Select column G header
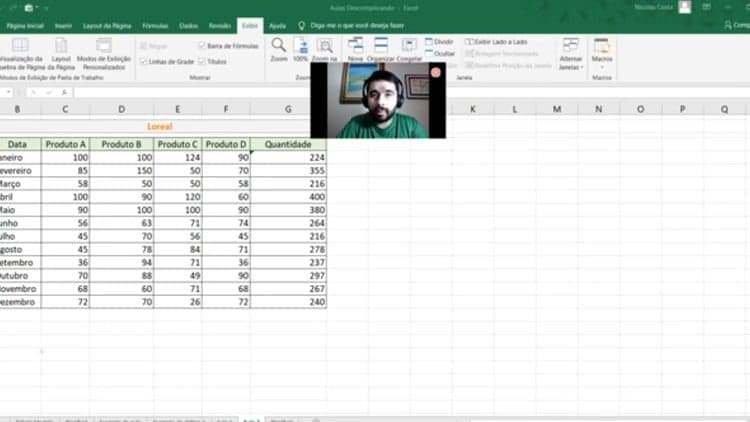The height and width of the screenshot is (422, 750). click(x=288, y=109)
